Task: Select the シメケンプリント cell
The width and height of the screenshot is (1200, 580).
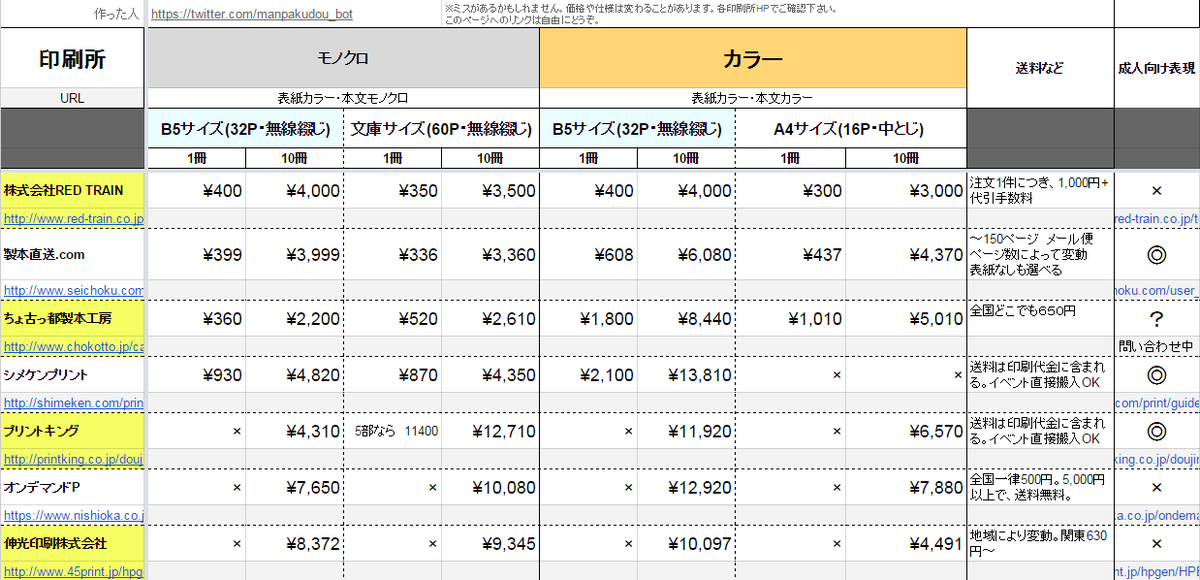Action: coord(73,375)
